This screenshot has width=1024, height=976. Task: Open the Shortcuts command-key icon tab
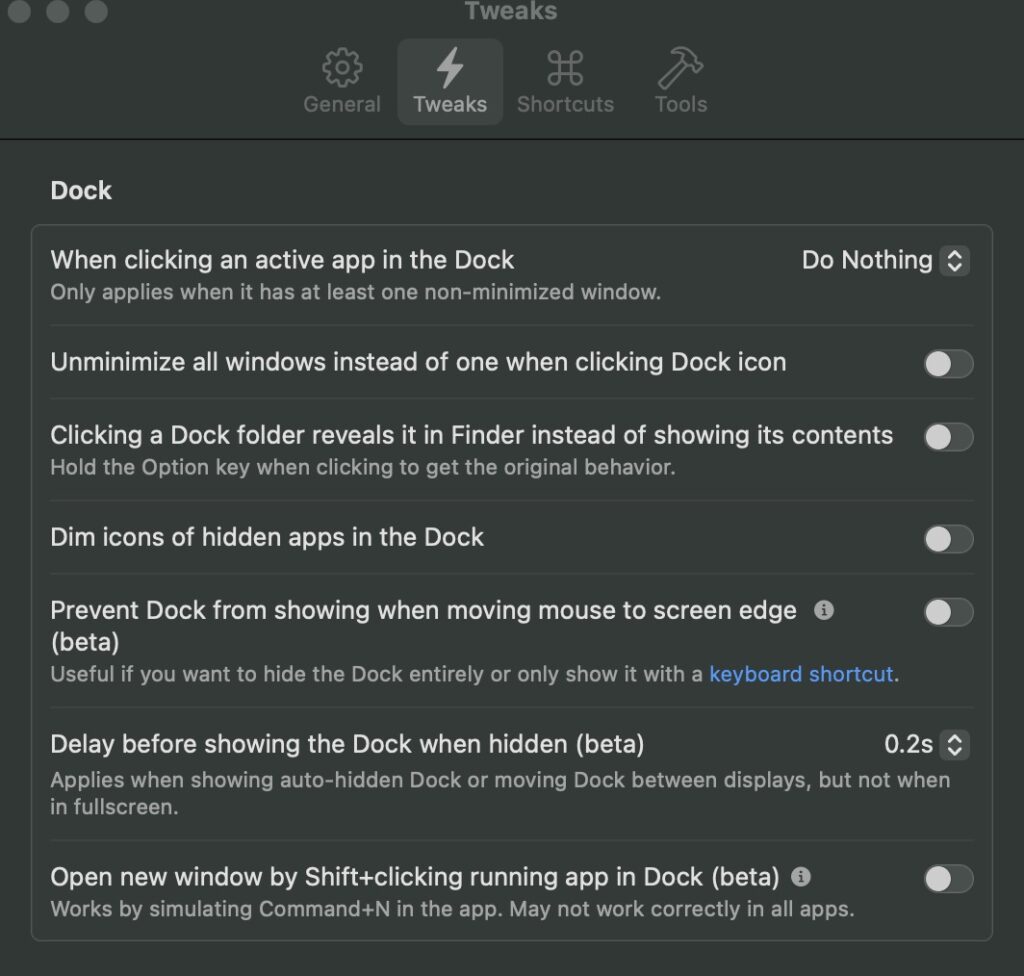[x=565, y=68]
